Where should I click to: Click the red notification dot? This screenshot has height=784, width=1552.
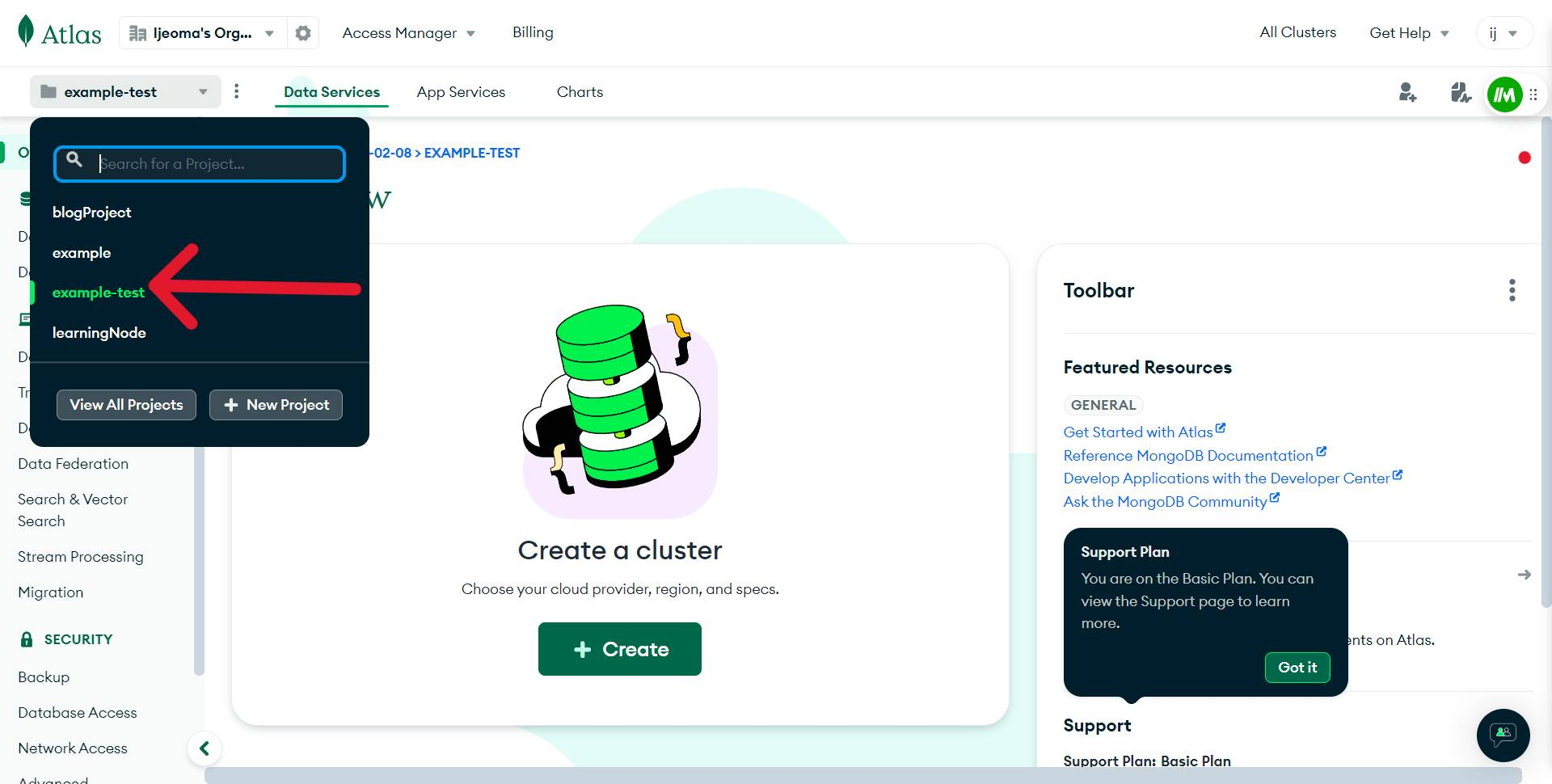pos(1525,158)
